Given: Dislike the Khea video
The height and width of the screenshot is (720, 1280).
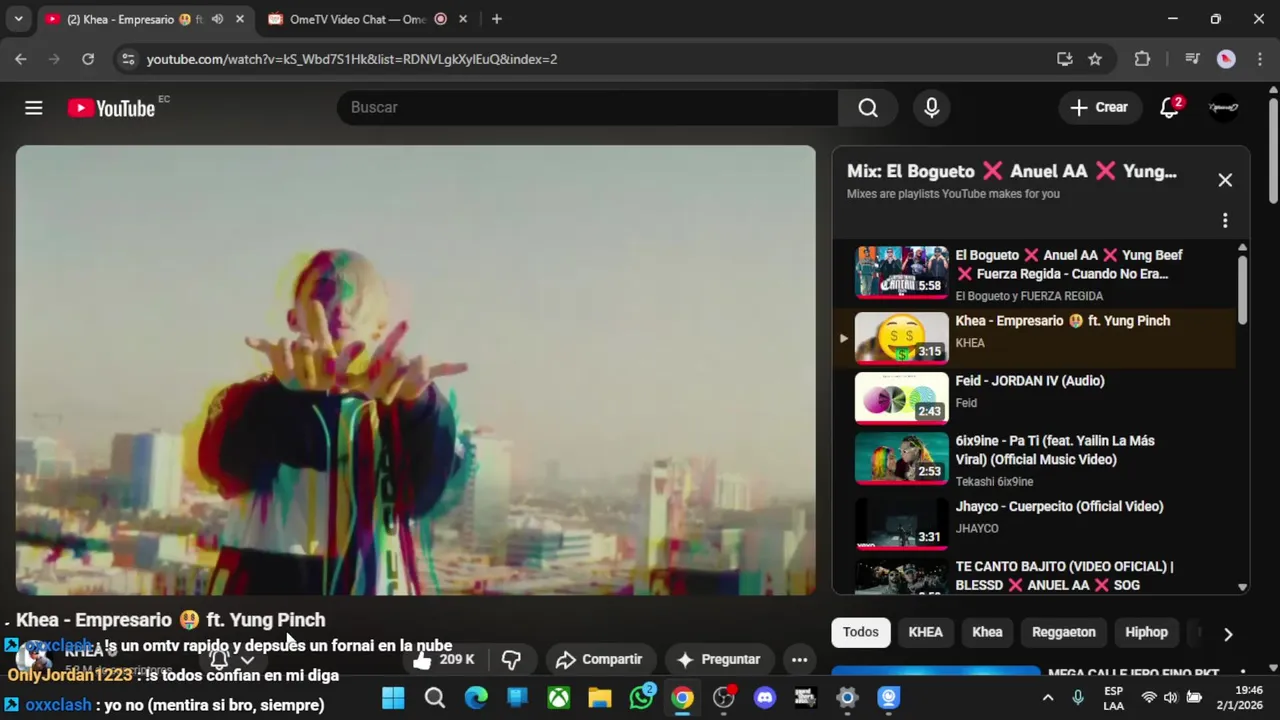Looking at the screenshot, I should [511, 659].
